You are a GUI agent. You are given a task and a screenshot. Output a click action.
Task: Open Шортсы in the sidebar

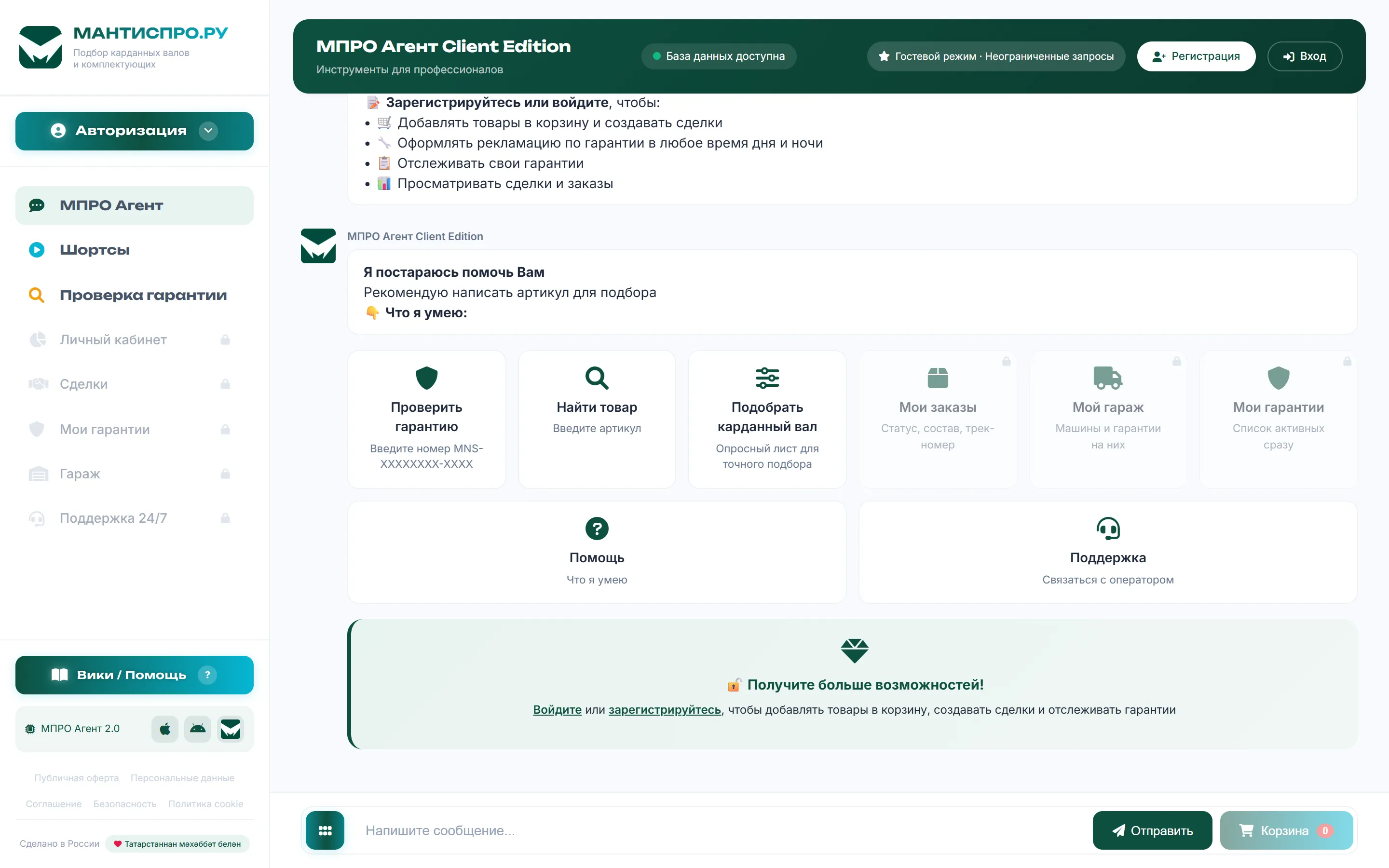pyautogui.click(x=134, y=250)
